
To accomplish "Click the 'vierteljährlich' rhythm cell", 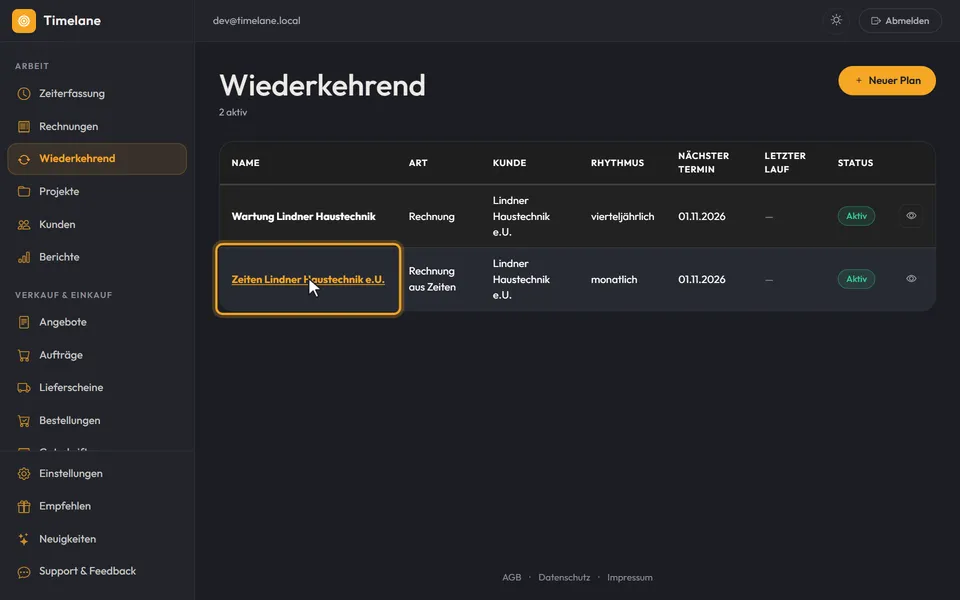I will tap(623, 216).
